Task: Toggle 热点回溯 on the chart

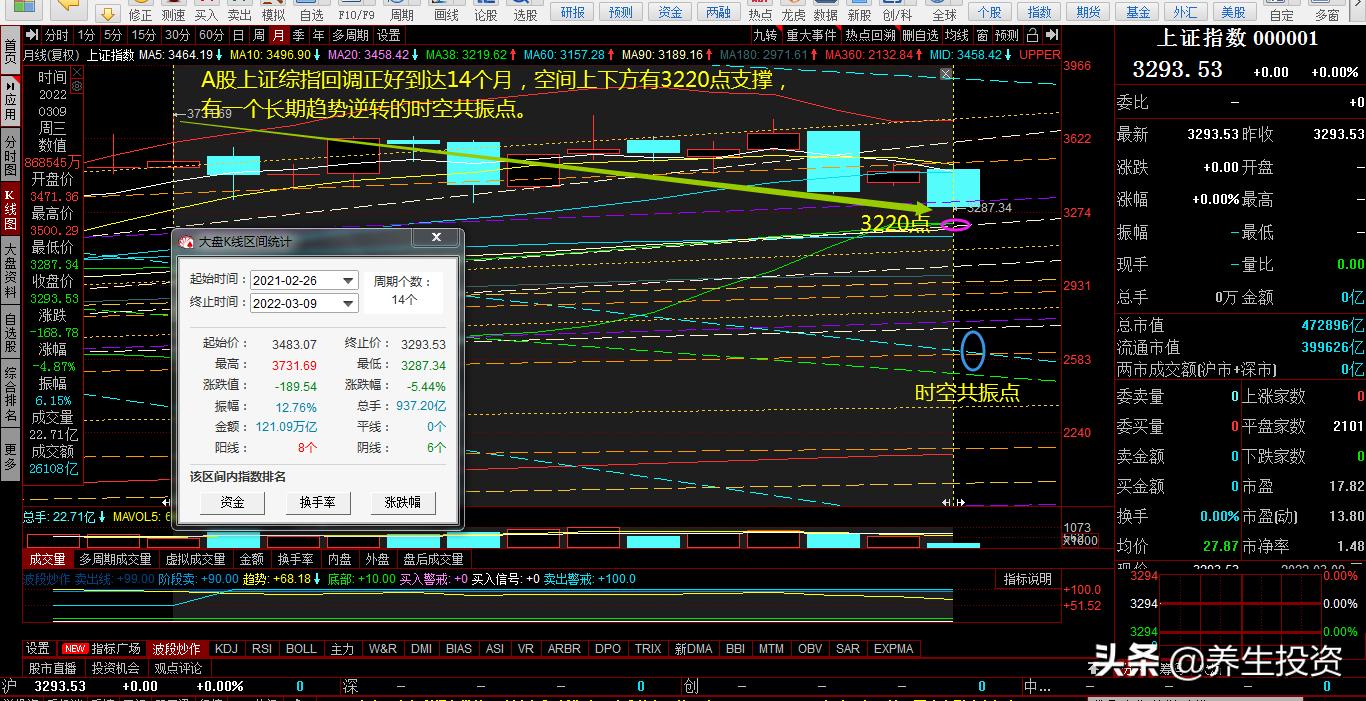Action: click(x=869, y=35)
